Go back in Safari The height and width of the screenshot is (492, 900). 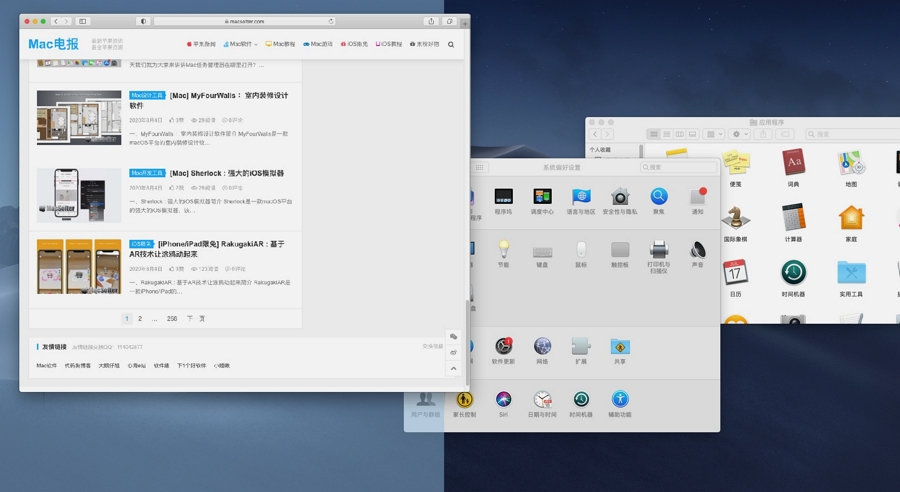coord(56,21)
